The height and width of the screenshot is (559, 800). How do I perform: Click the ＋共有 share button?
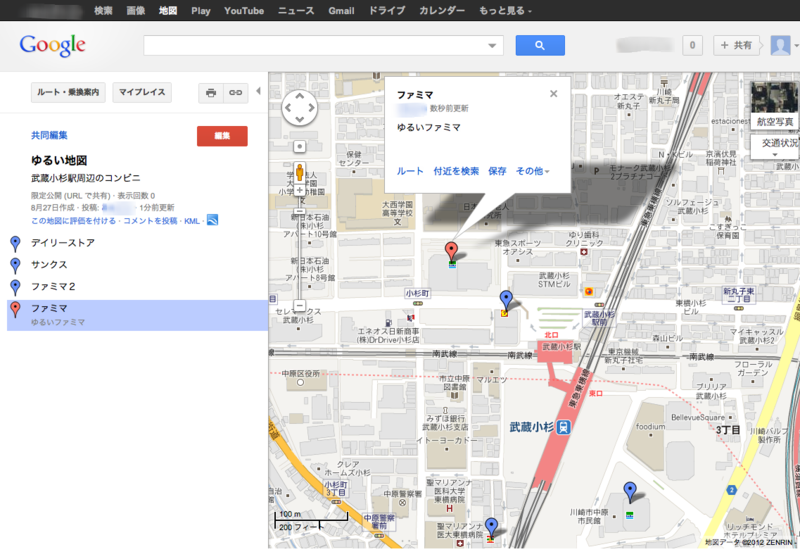[736, 45]
